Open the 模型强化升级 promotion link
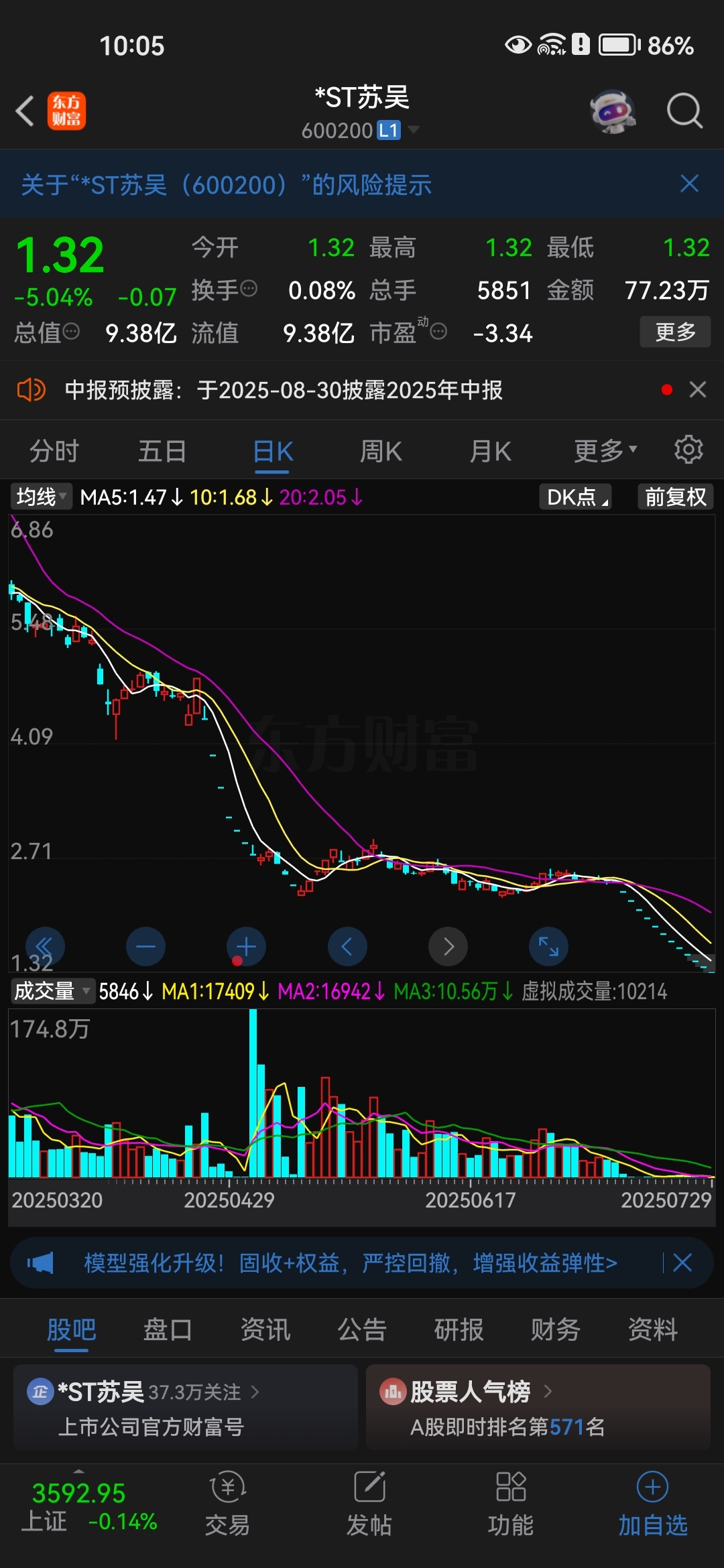Screen dimensions: 724x1568 350,1263
